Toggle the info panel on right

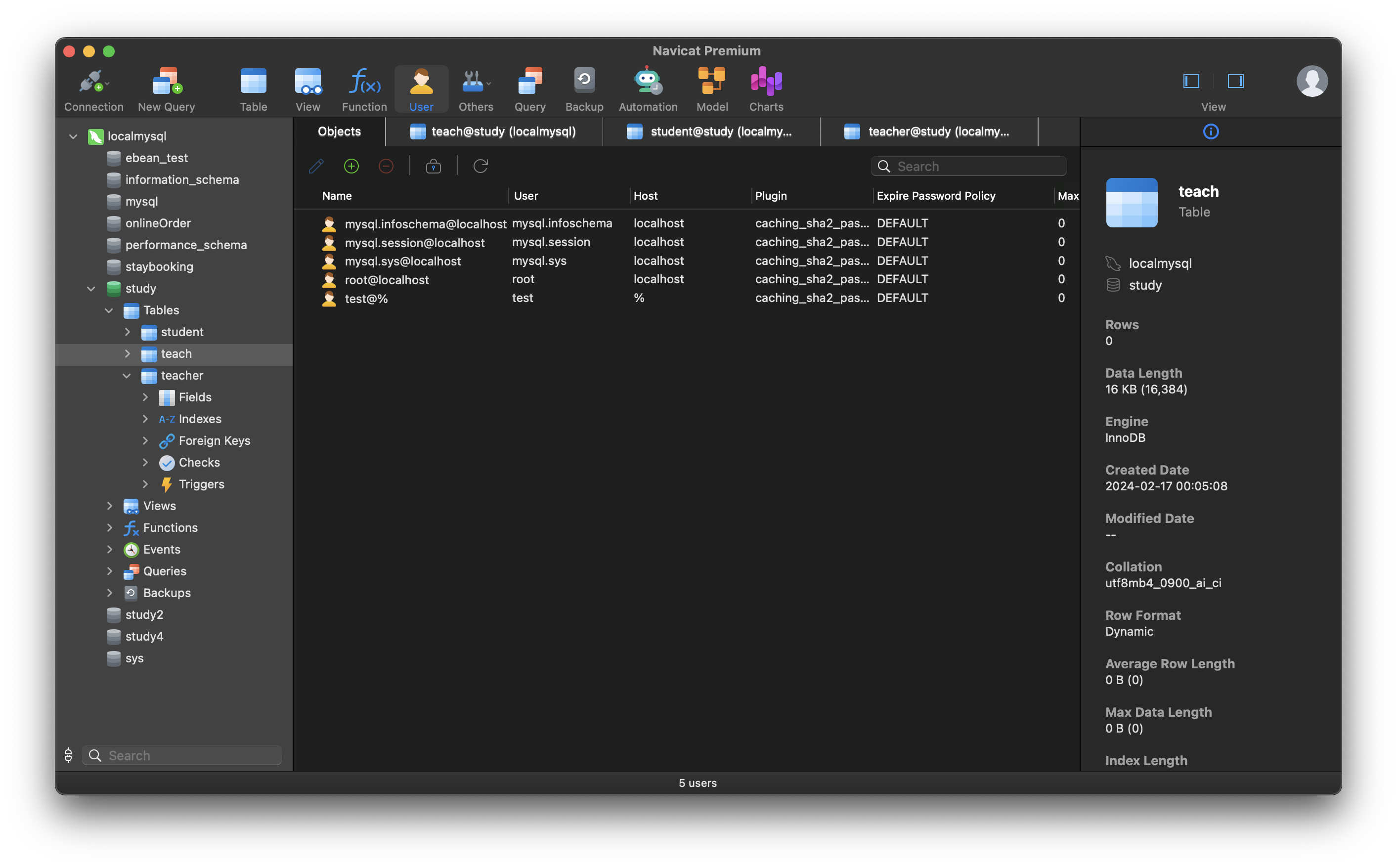[x=1236, y=81]
